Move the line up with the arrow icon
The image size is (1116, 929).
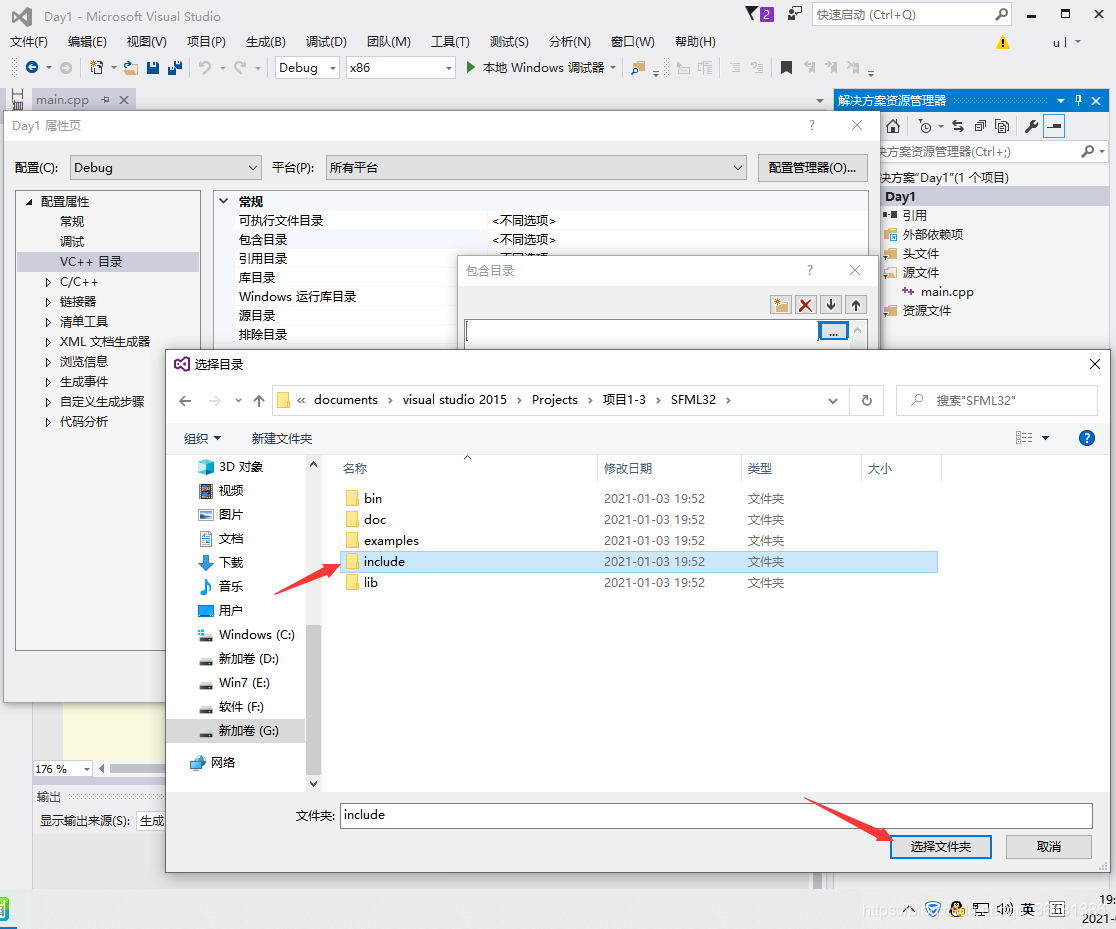click(x=856, y=305)
